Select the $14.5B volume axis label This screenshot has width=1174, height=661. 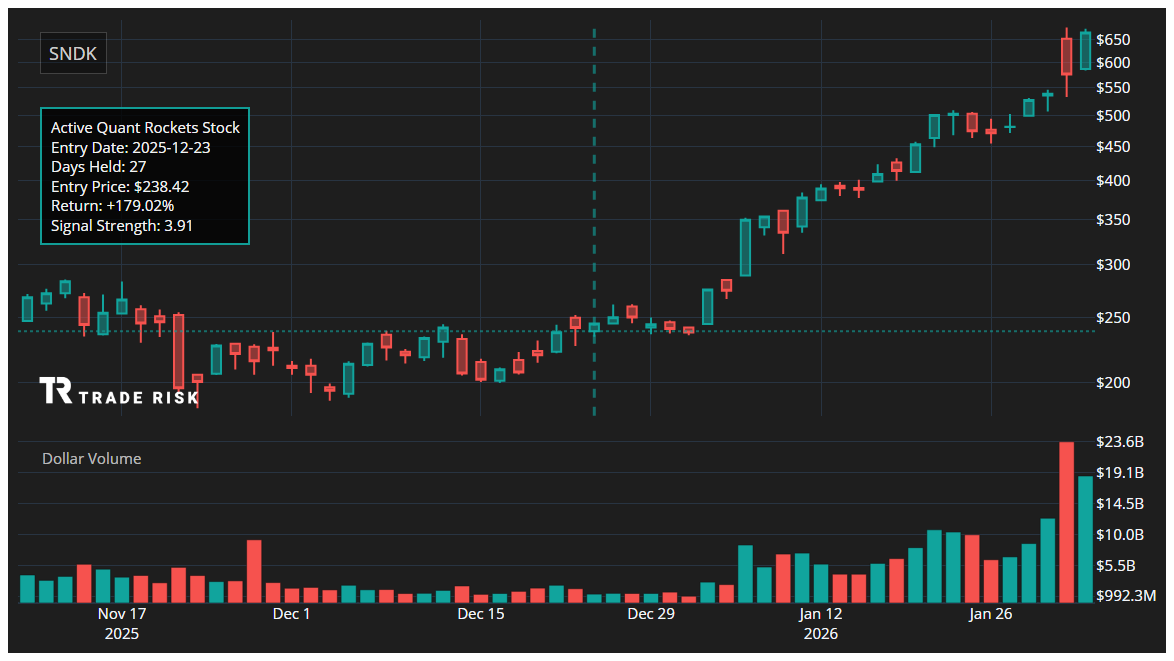1120,504
